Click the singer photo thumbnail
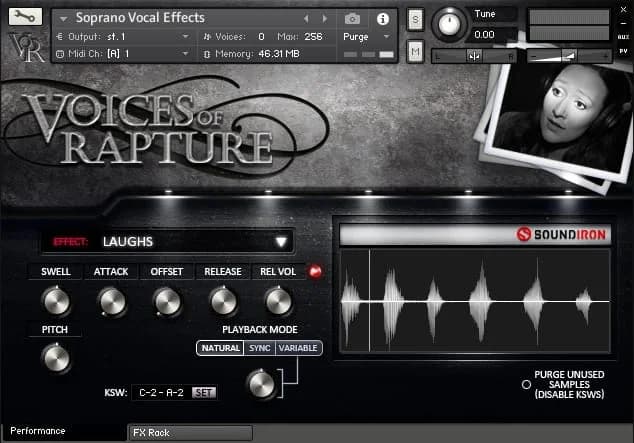This screenshot has width=634, height=443. (x=560, y=122)
